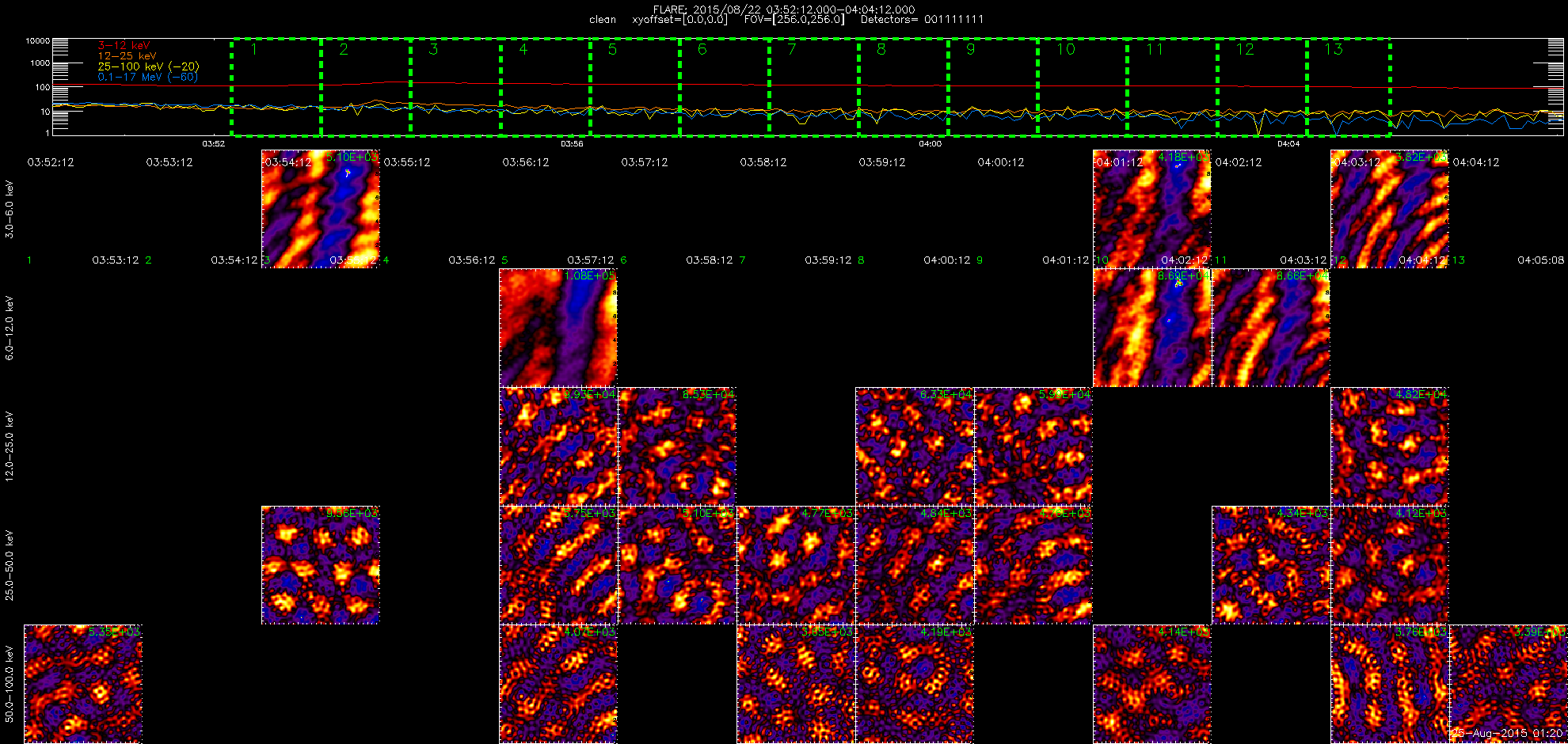Click the red '3-12 keV' legend entry
The height and width of the screenshot is (744, 1568).
[x=124, y=46]
